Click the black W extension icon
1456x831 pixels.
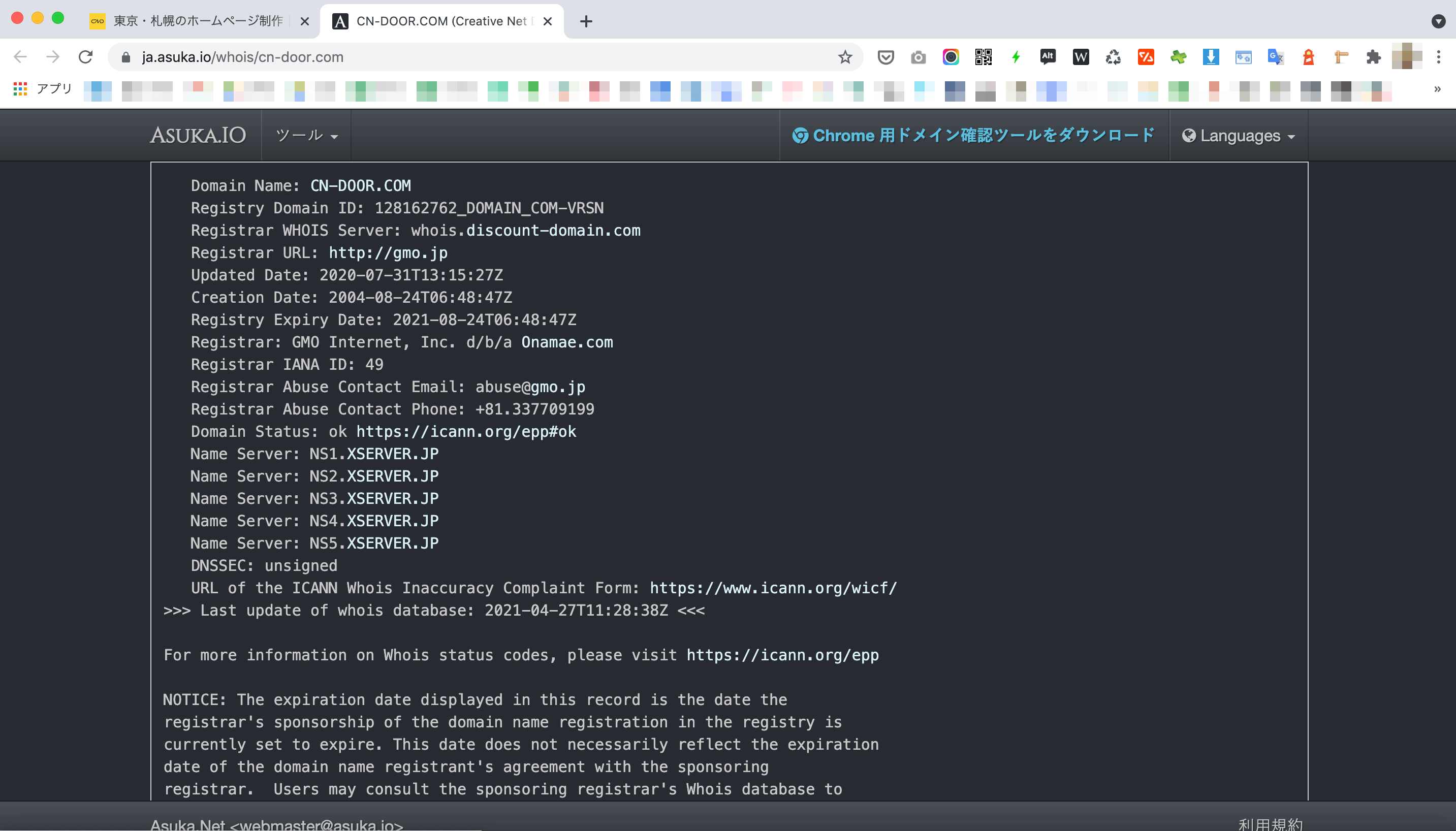(x=1081, y=57)
